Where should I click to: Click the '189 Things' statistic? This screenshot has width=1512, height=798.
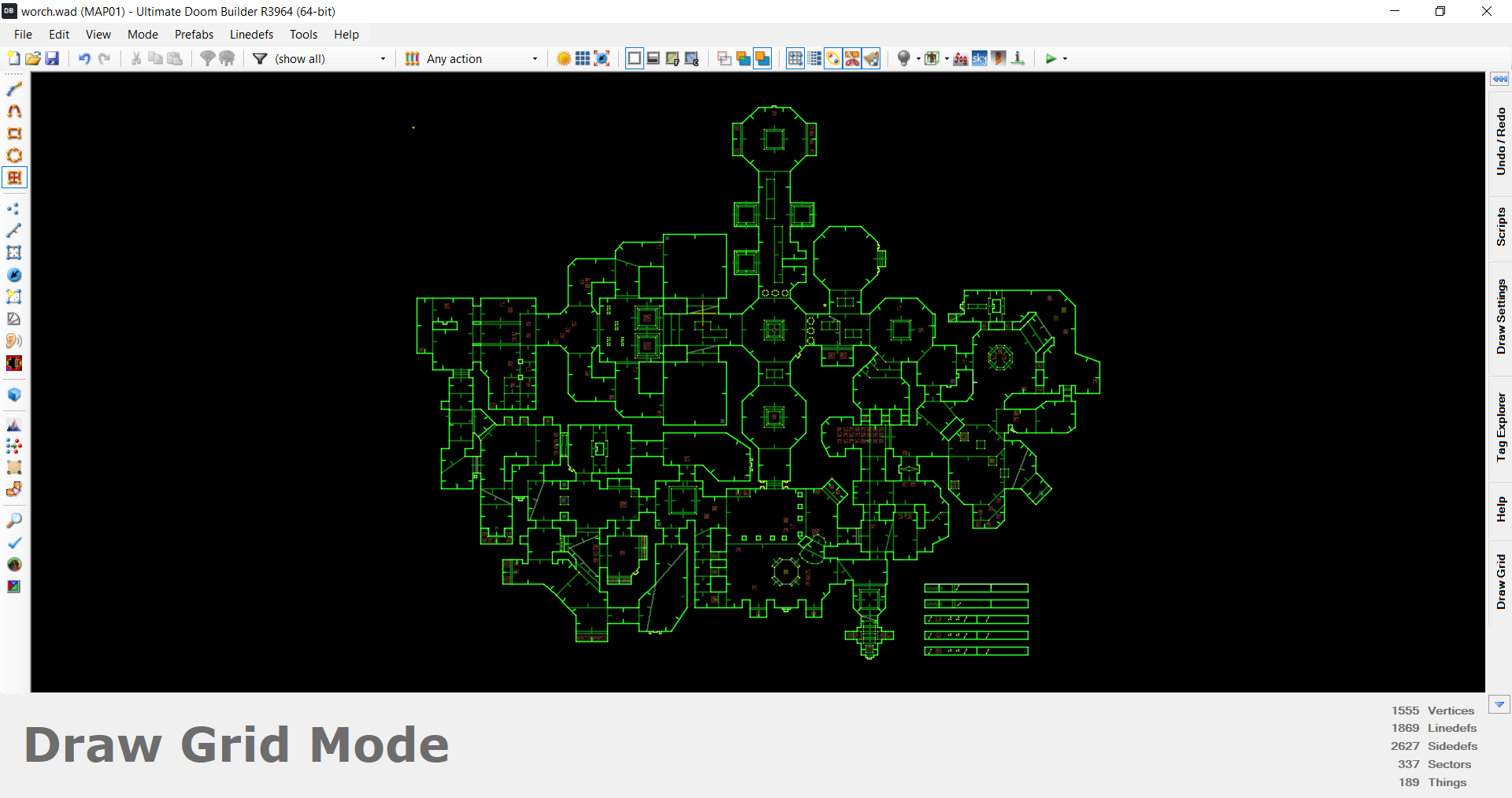pos(1432,782)
